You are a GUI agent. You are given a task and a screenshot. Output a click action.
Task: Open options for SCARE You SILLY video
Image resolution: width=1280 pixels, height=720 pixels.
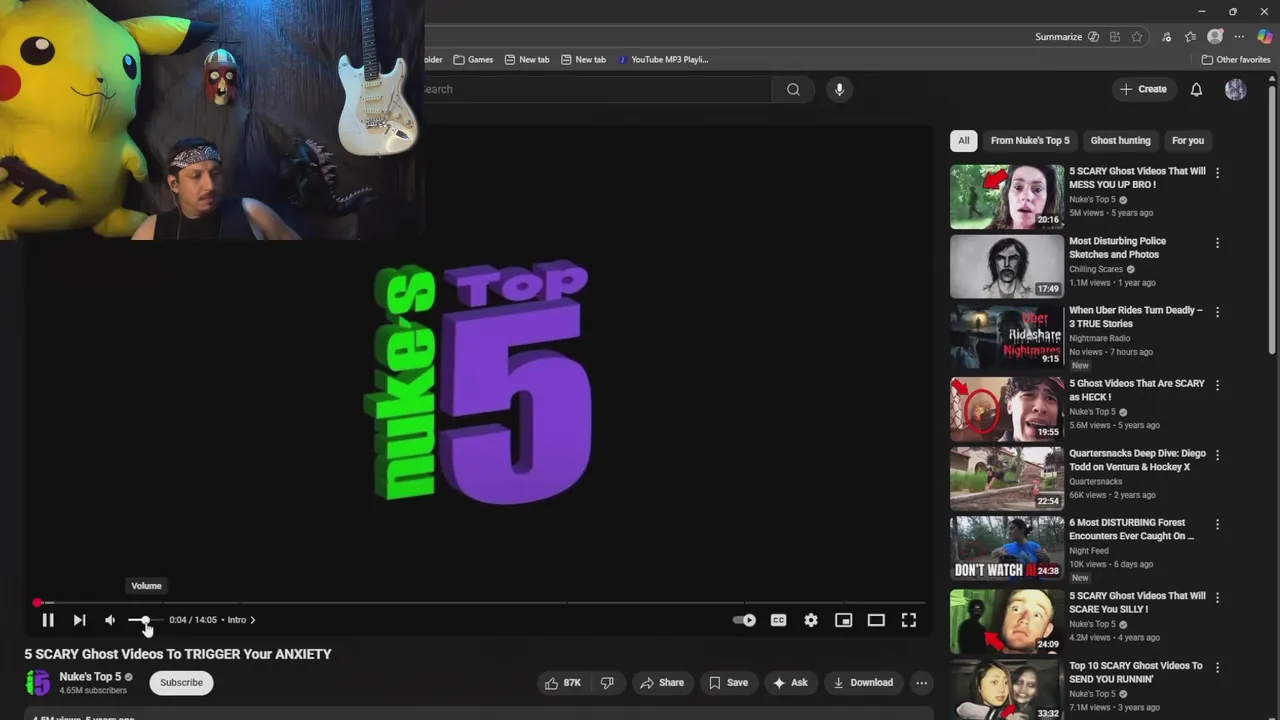tap(1217, 597)
